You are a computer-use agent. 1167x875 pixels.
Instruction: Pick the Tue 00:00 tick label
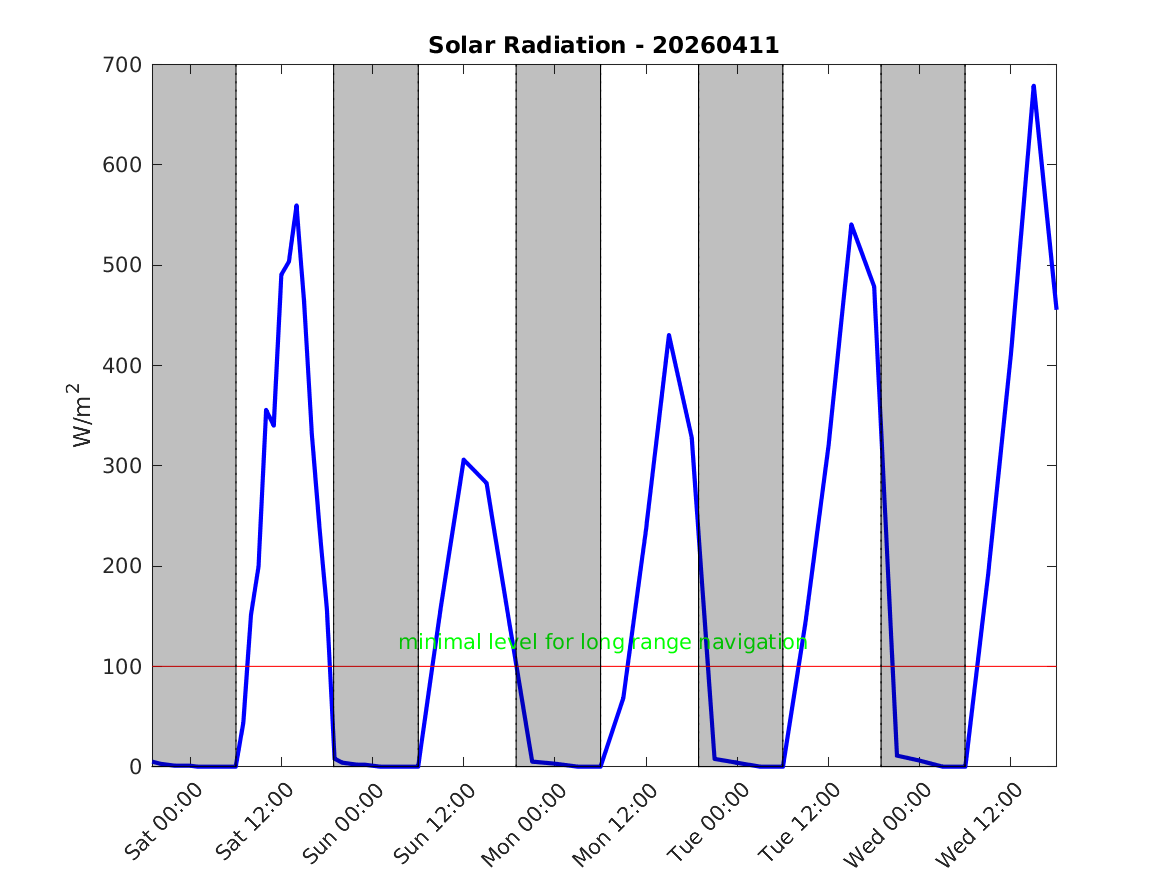tap(710, 822)
